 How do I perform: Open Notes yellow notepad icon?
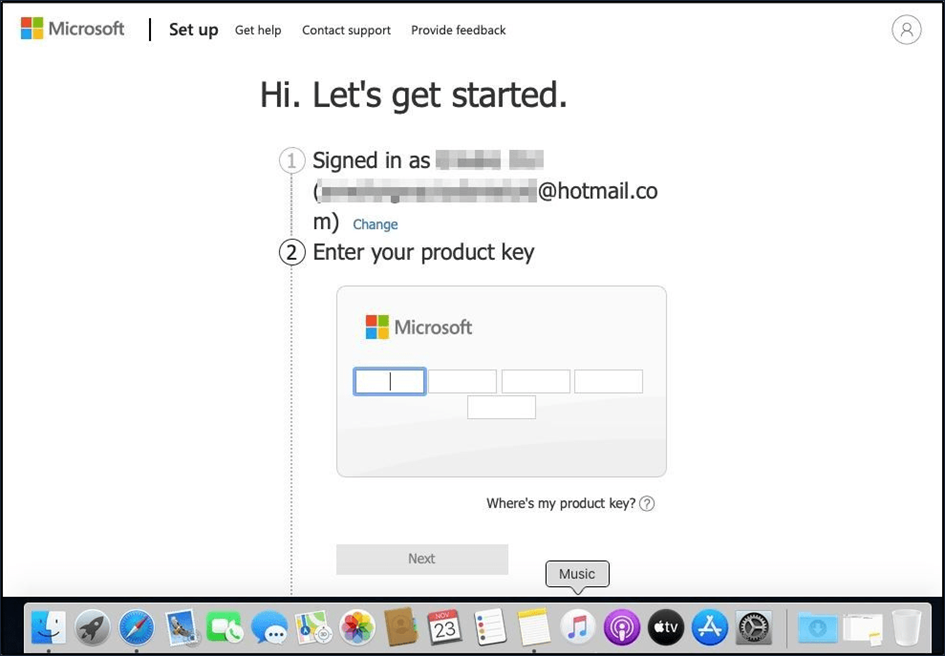pyautogui.click(x=533, y=628)
